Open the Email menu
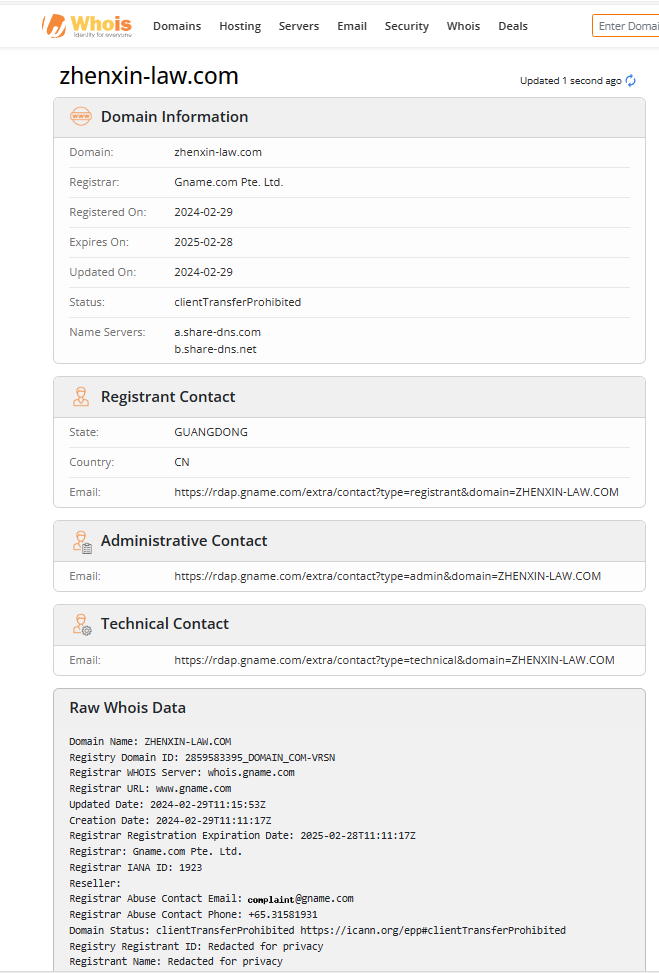 pos(352,26)
